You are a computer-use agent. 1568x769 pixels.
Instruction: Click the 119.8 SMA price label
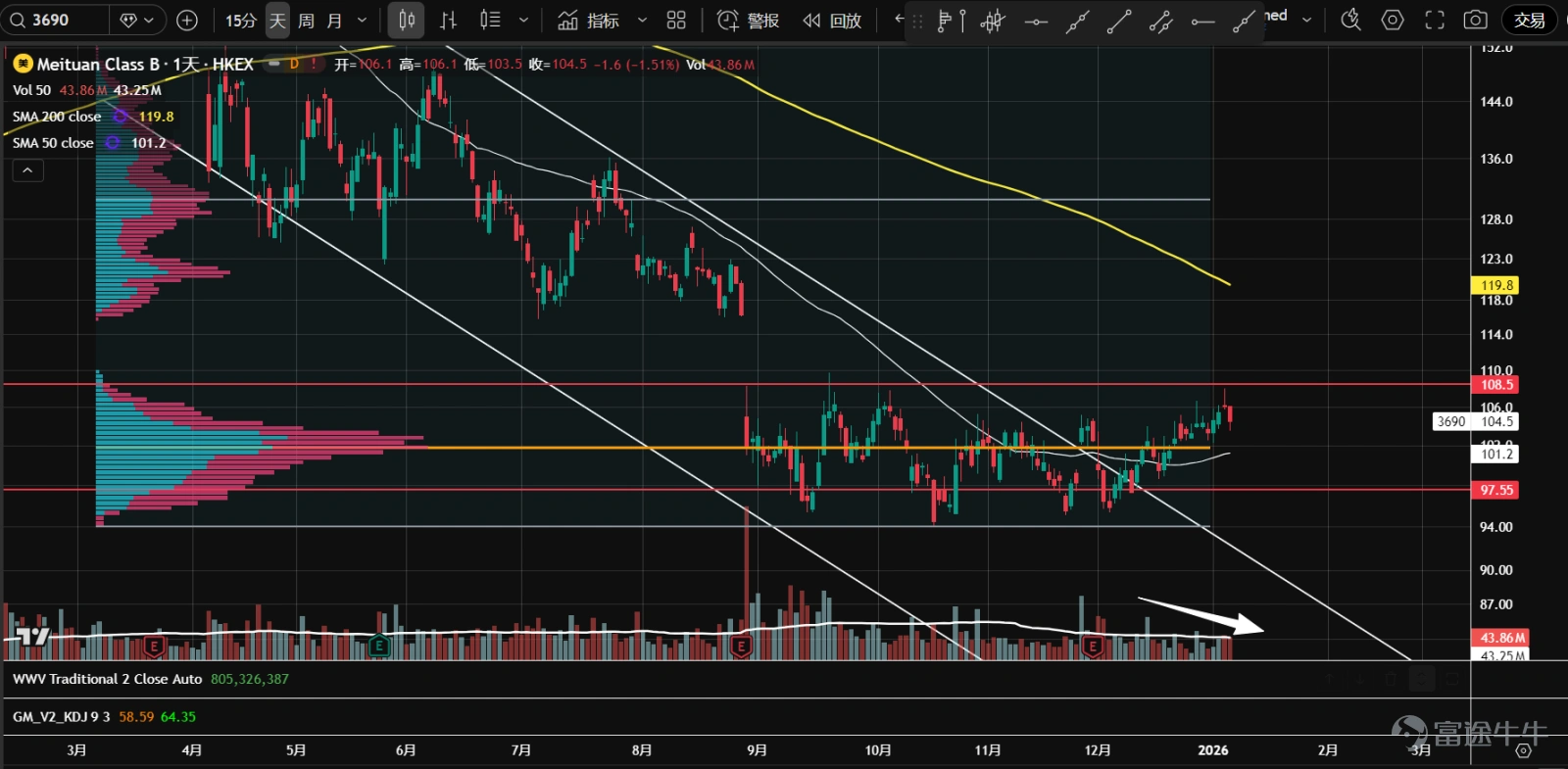pos(1496,285)
